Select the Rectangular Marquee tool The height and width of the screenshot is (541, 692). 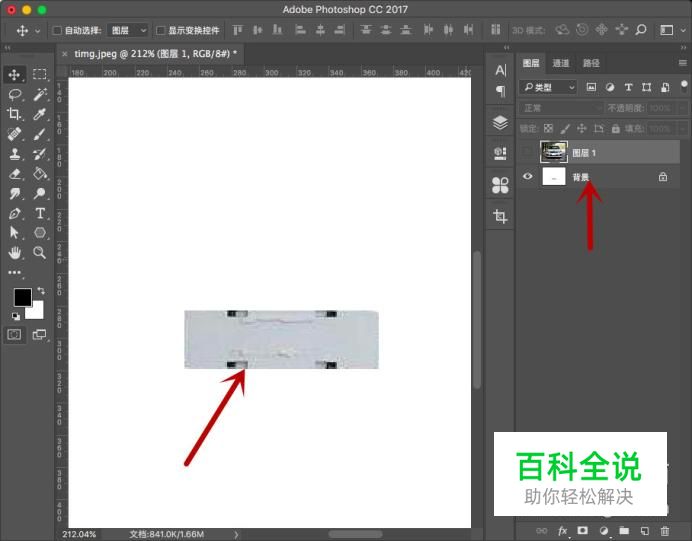(40, 74)
